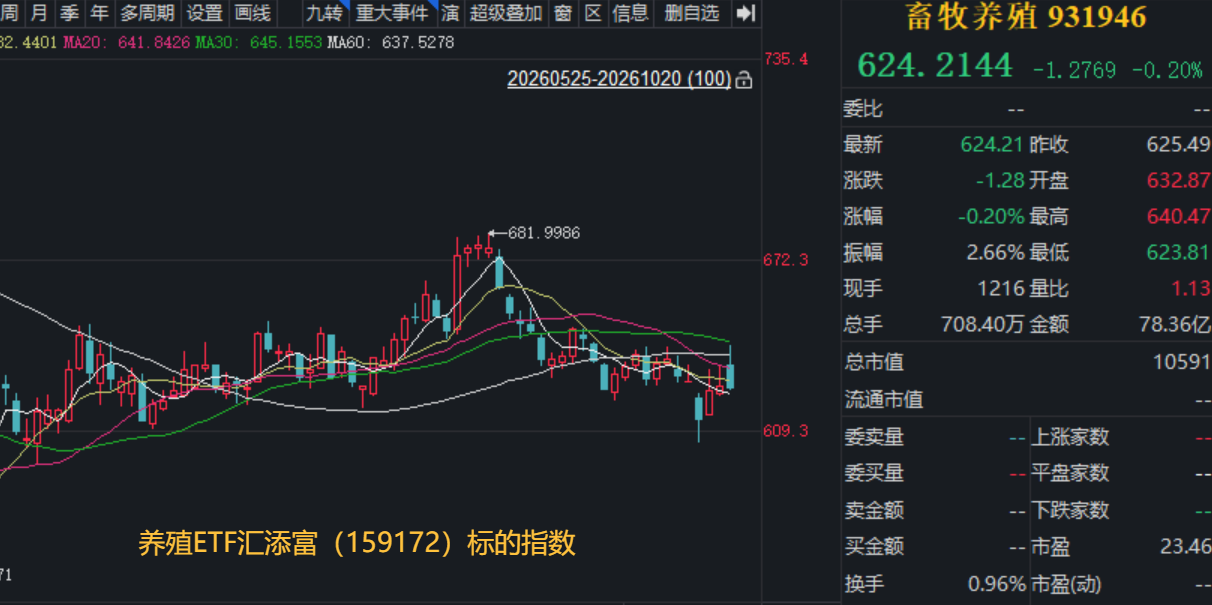
Task: Toggle the lock icon beside the date range
Action: (x=743, y=80)
